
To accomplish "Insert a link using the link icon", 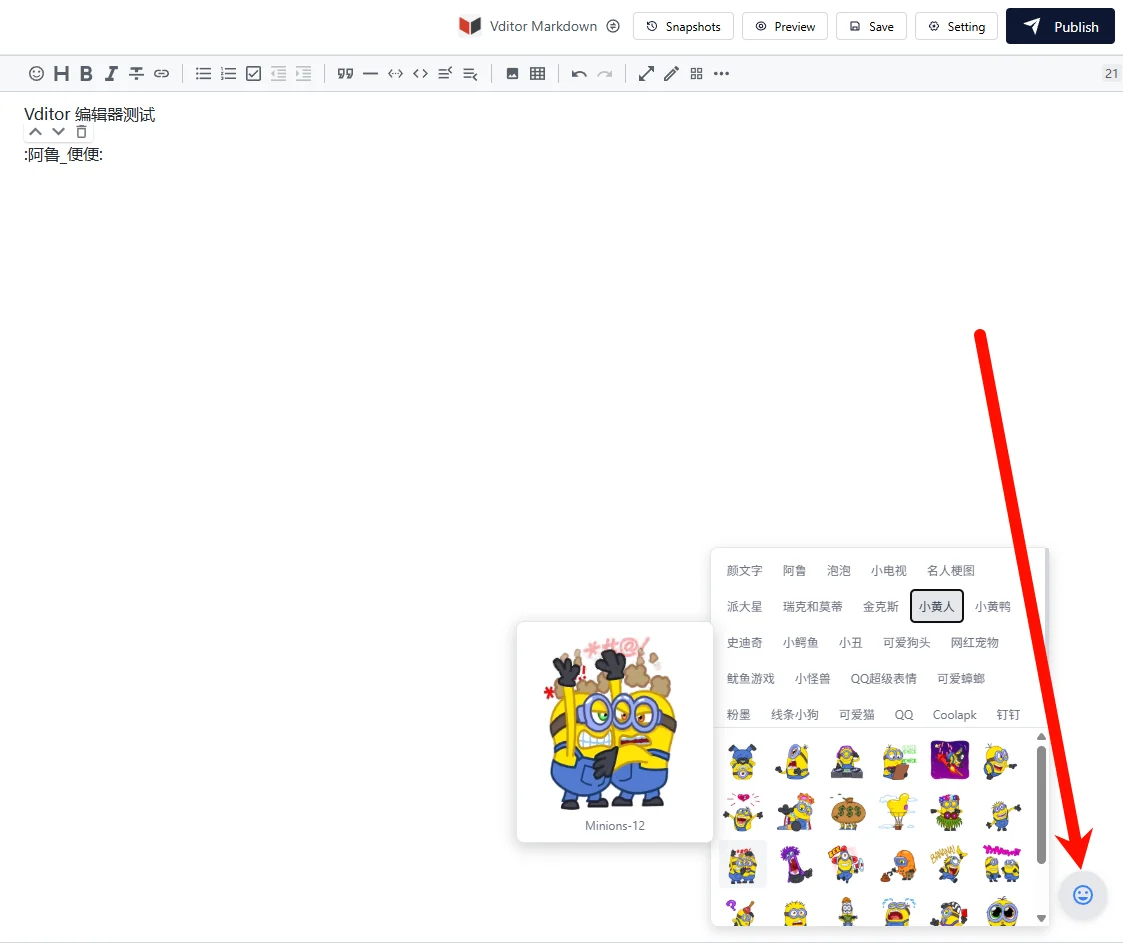I will pyautogui.click(x=162, y=73).
